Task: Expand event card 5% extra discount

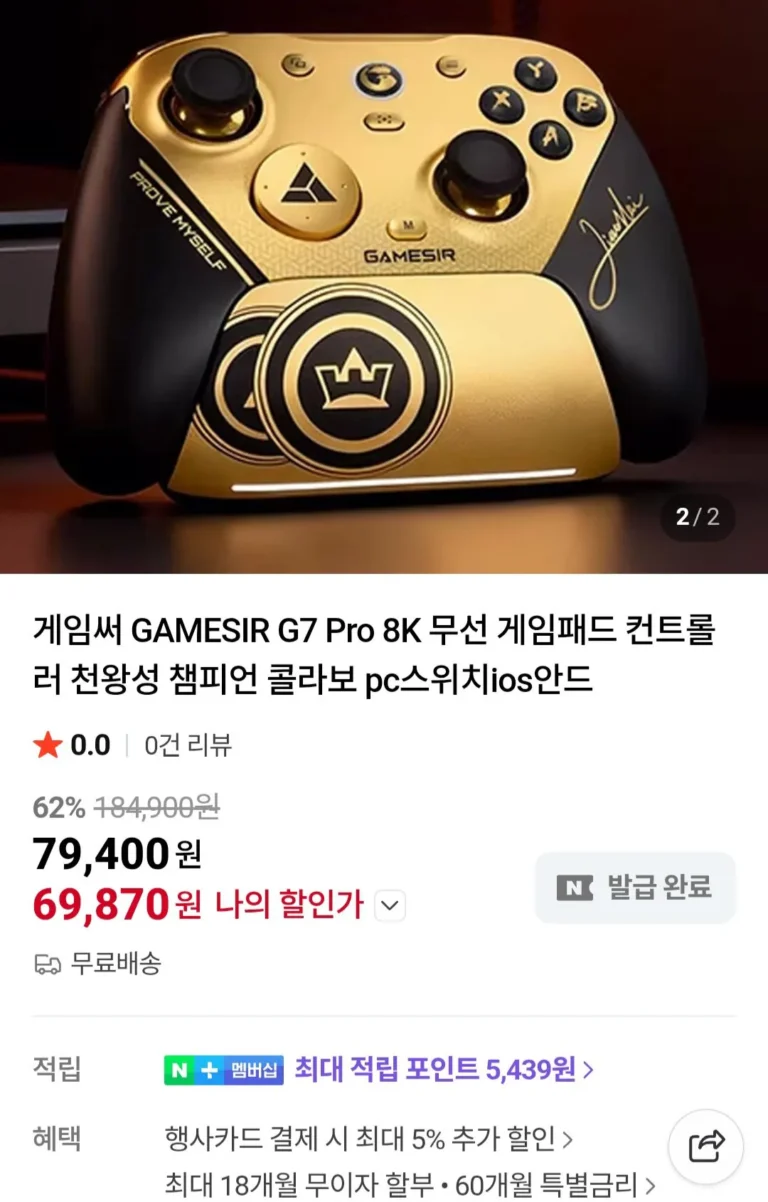Action: (369, 1138)
